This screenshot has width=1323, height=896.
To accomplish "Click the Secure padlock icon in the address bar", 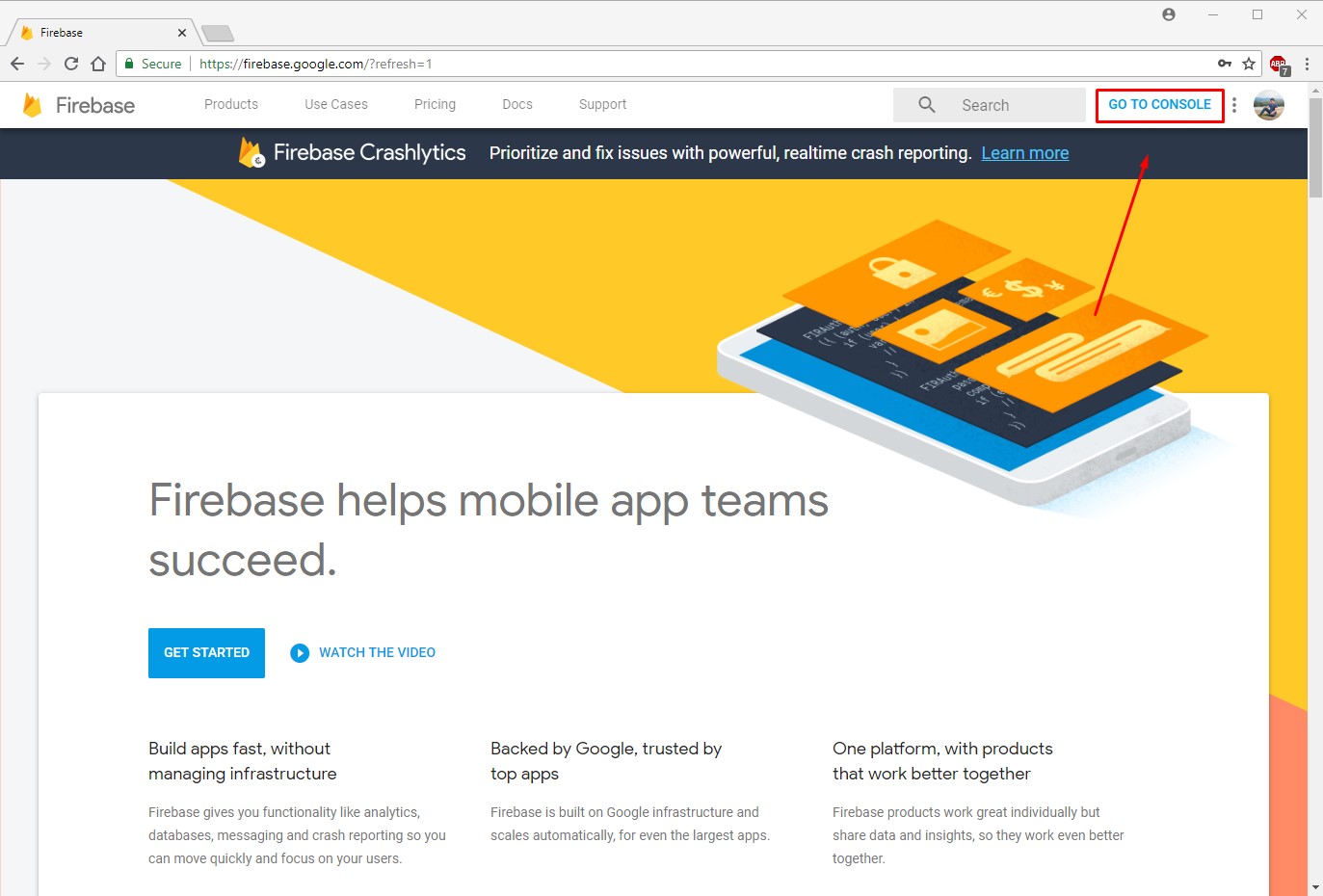I will click(x=129, y=64).
